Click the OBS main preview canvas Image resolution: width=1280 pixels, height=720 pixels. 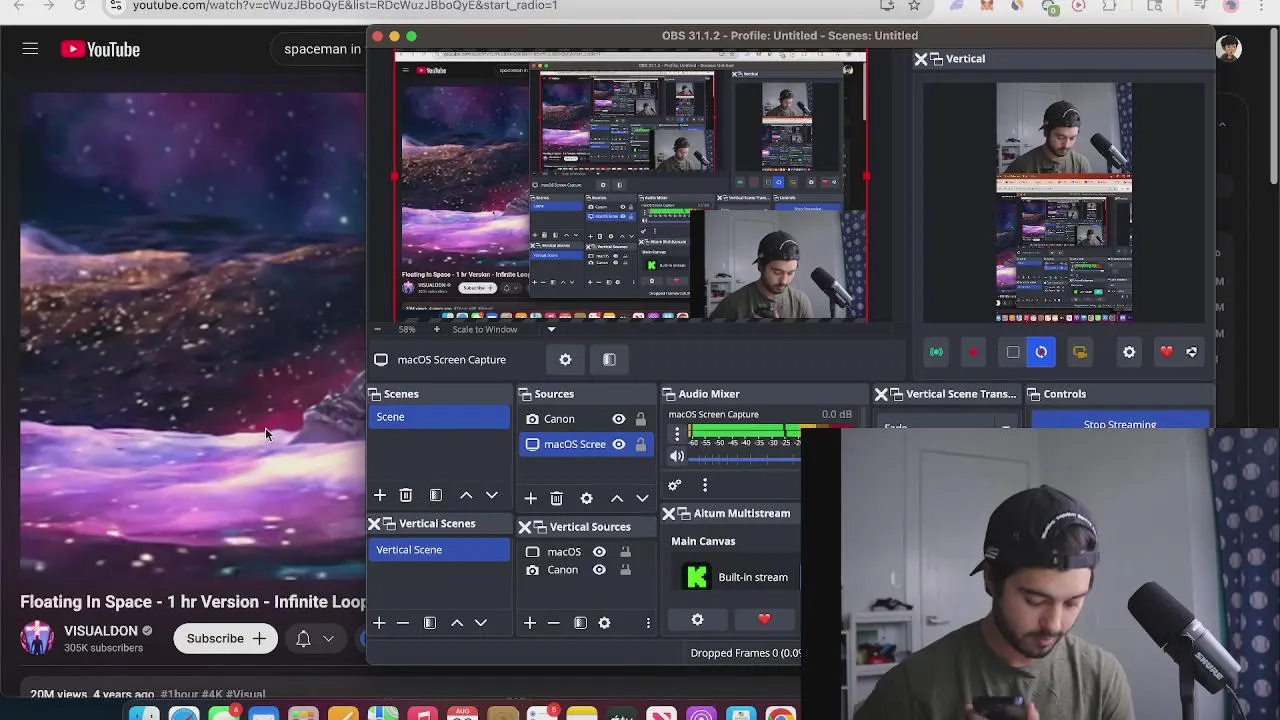coord(630,186)
